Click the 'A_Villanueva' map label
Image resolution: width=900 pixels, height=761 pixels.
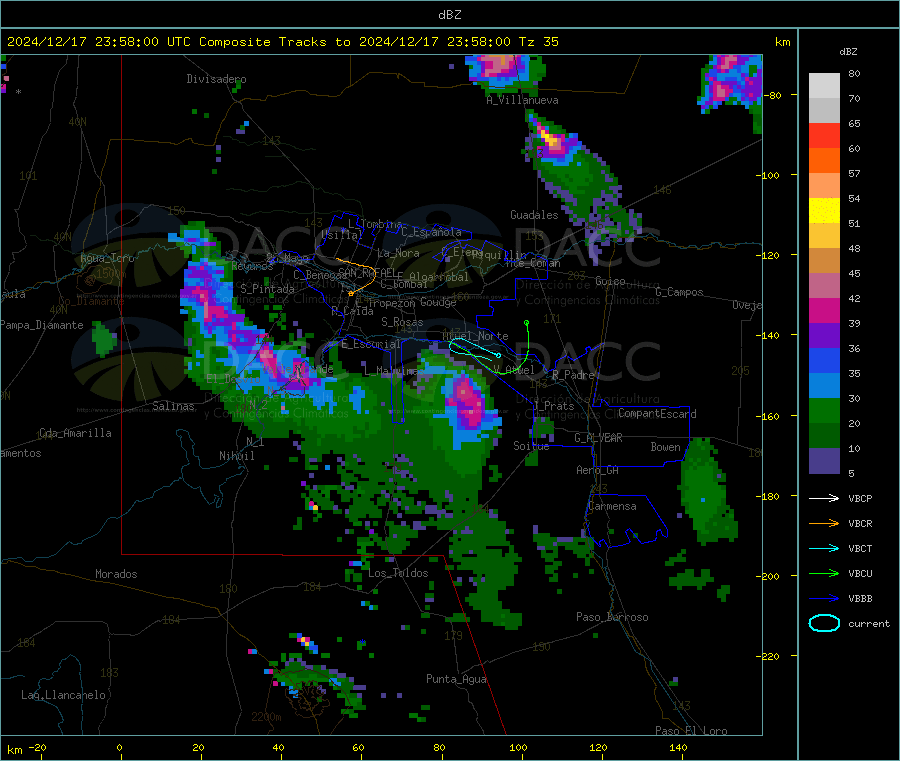pyautogui.click(x=522, y=100)
